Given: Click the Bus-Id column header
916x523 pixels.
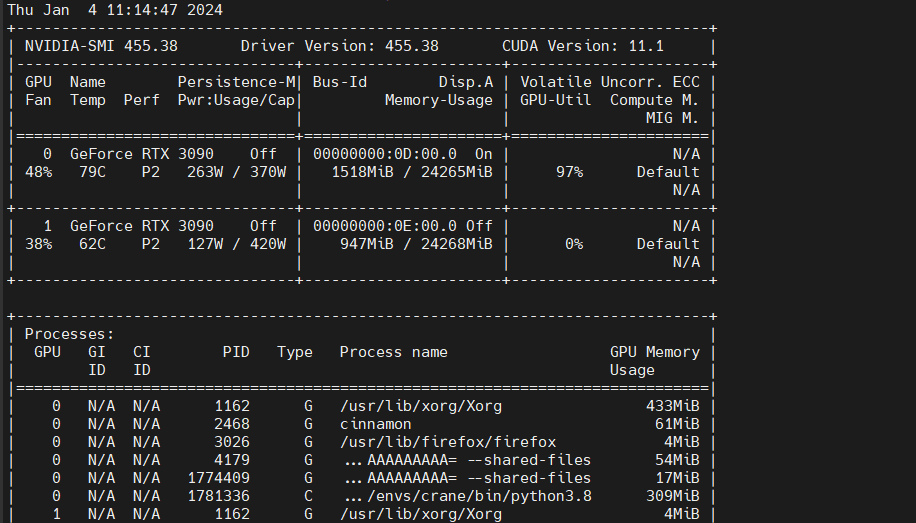Looking at the screenshot, I should tap(340, 82).
